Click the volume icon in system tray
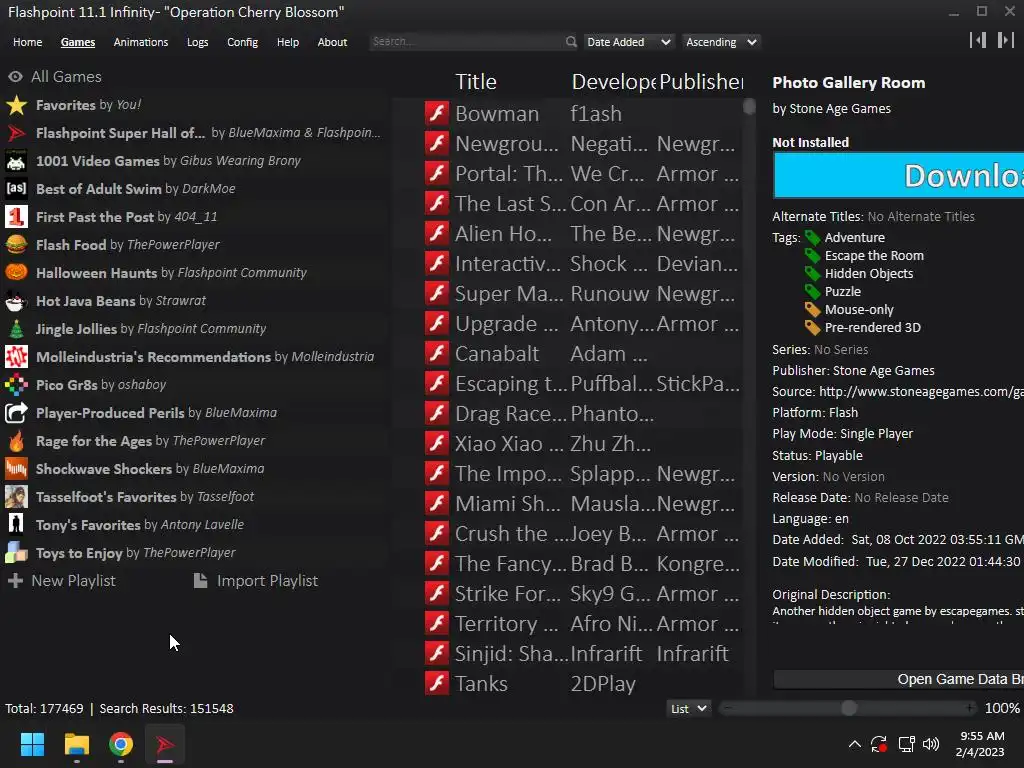This screenshot has width=1024, height=768. point(931,744)
